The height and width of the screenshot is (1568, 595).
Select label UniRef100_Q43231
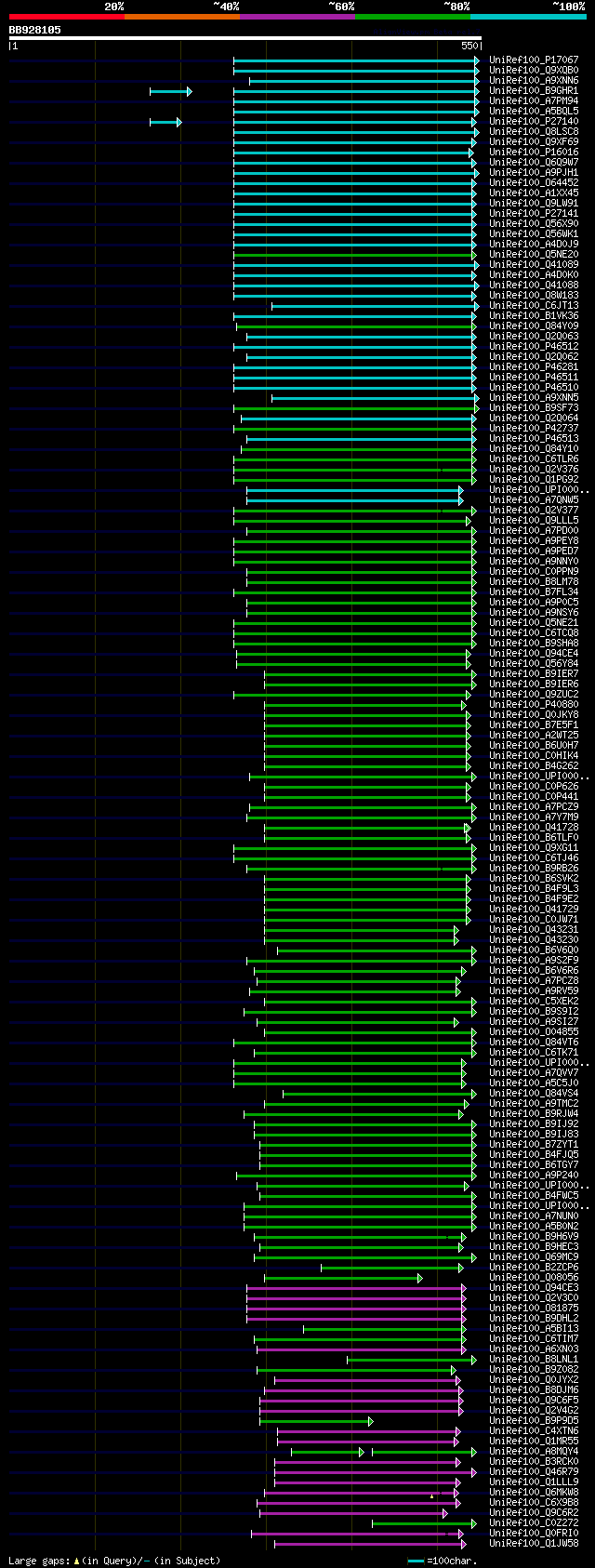tap(534, 930)
